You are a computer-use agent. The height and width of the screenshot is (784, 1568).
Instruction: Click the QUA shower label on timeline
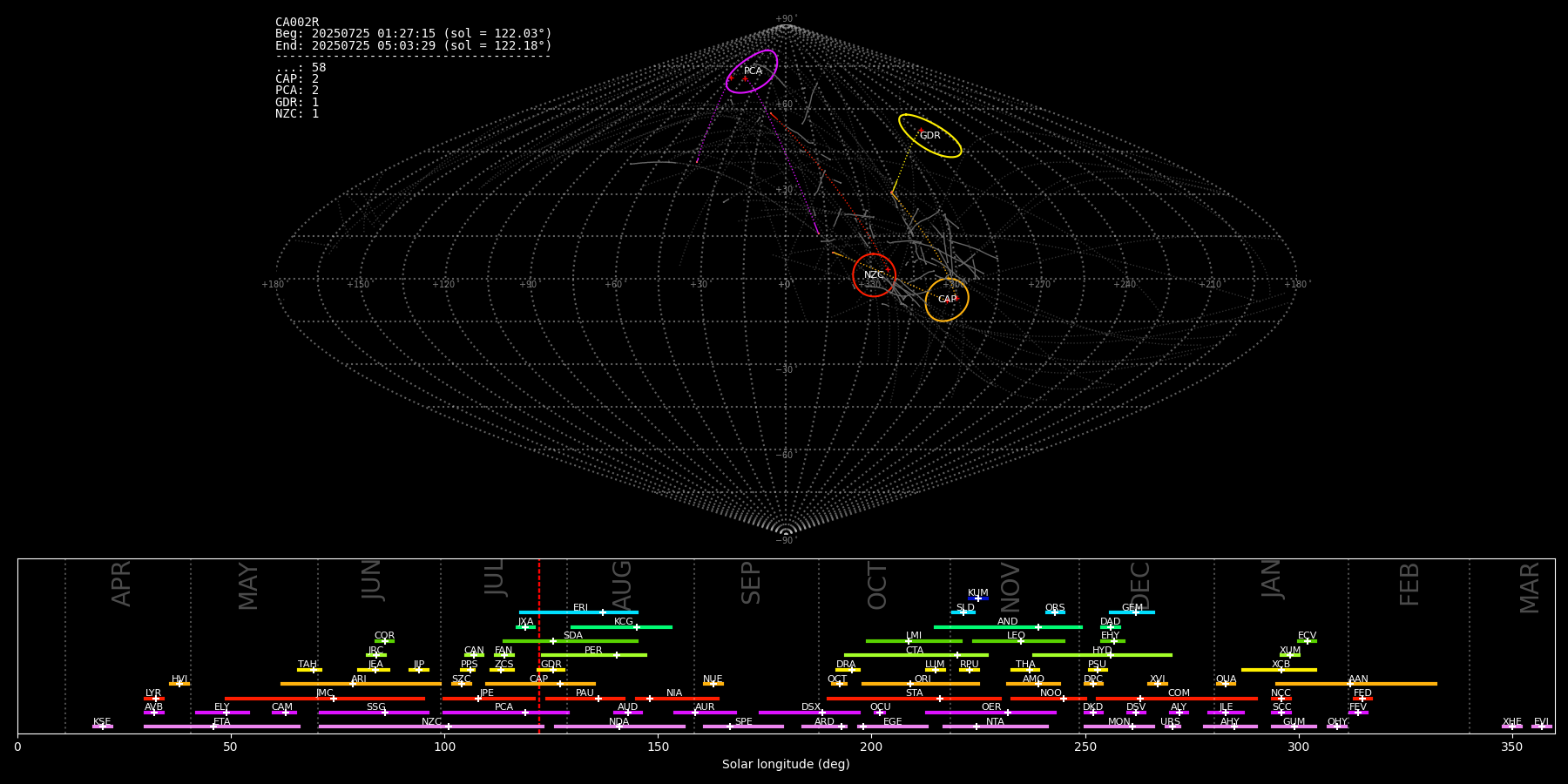click(1226, 679)
